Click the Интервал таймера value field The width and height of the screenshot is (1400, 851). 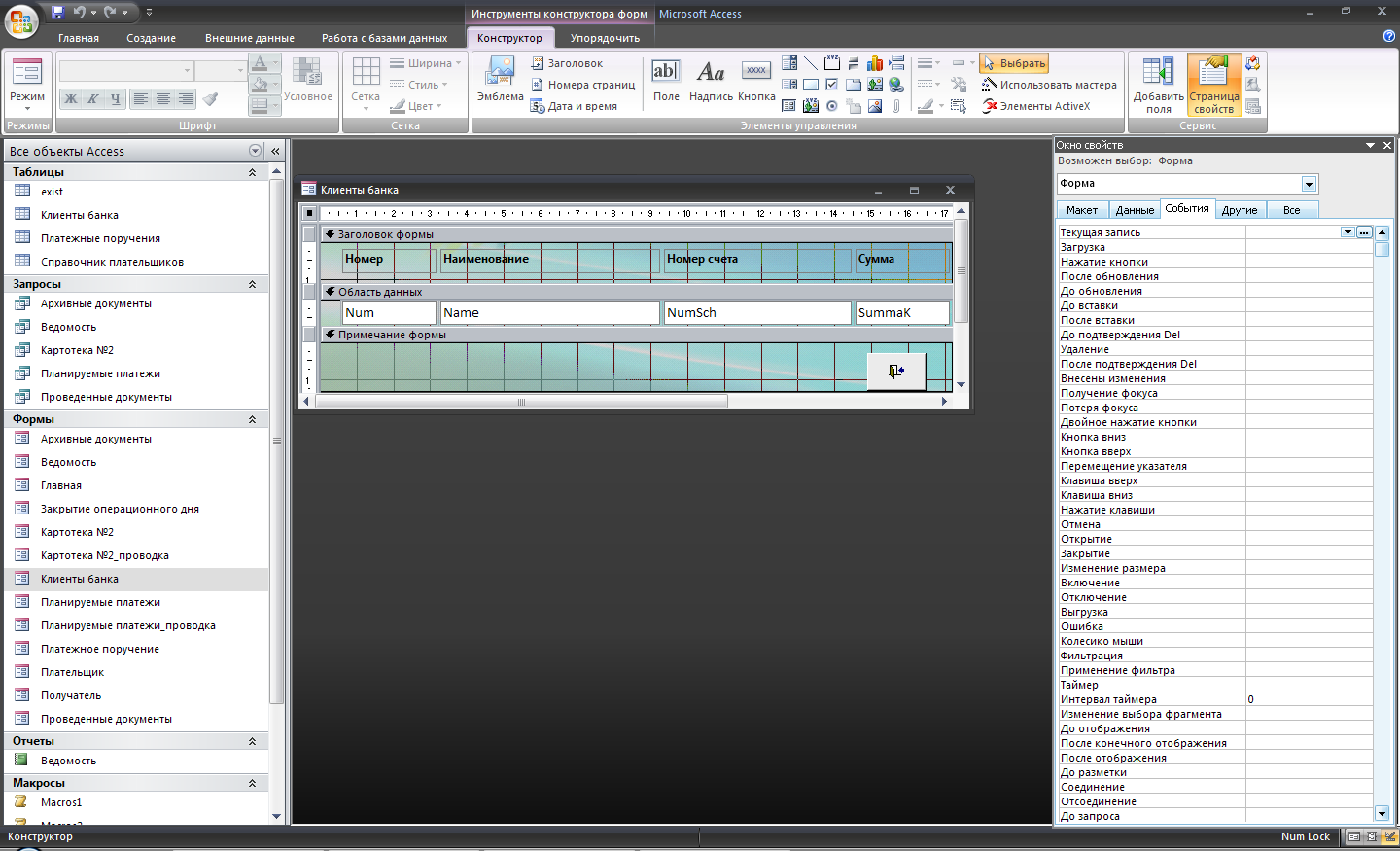coord(1309,699)
